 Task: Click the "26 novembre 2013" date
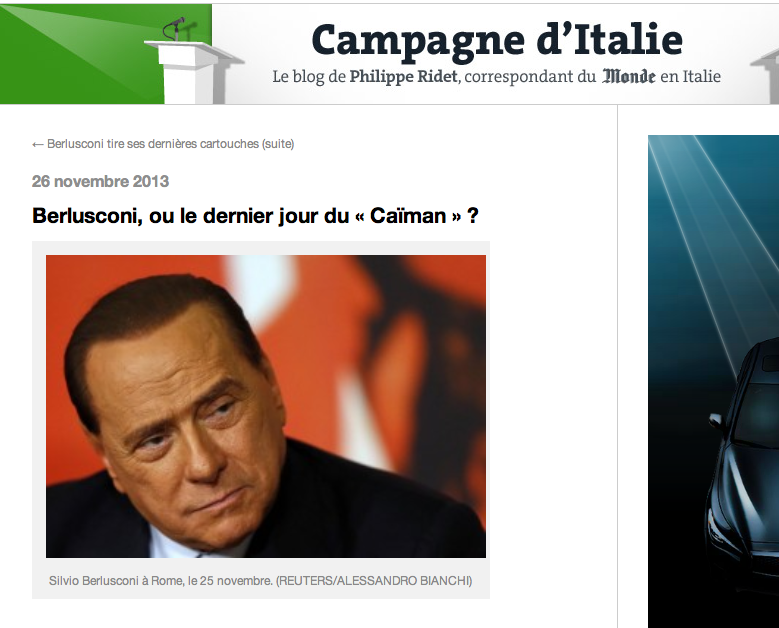tap(100, 181)
